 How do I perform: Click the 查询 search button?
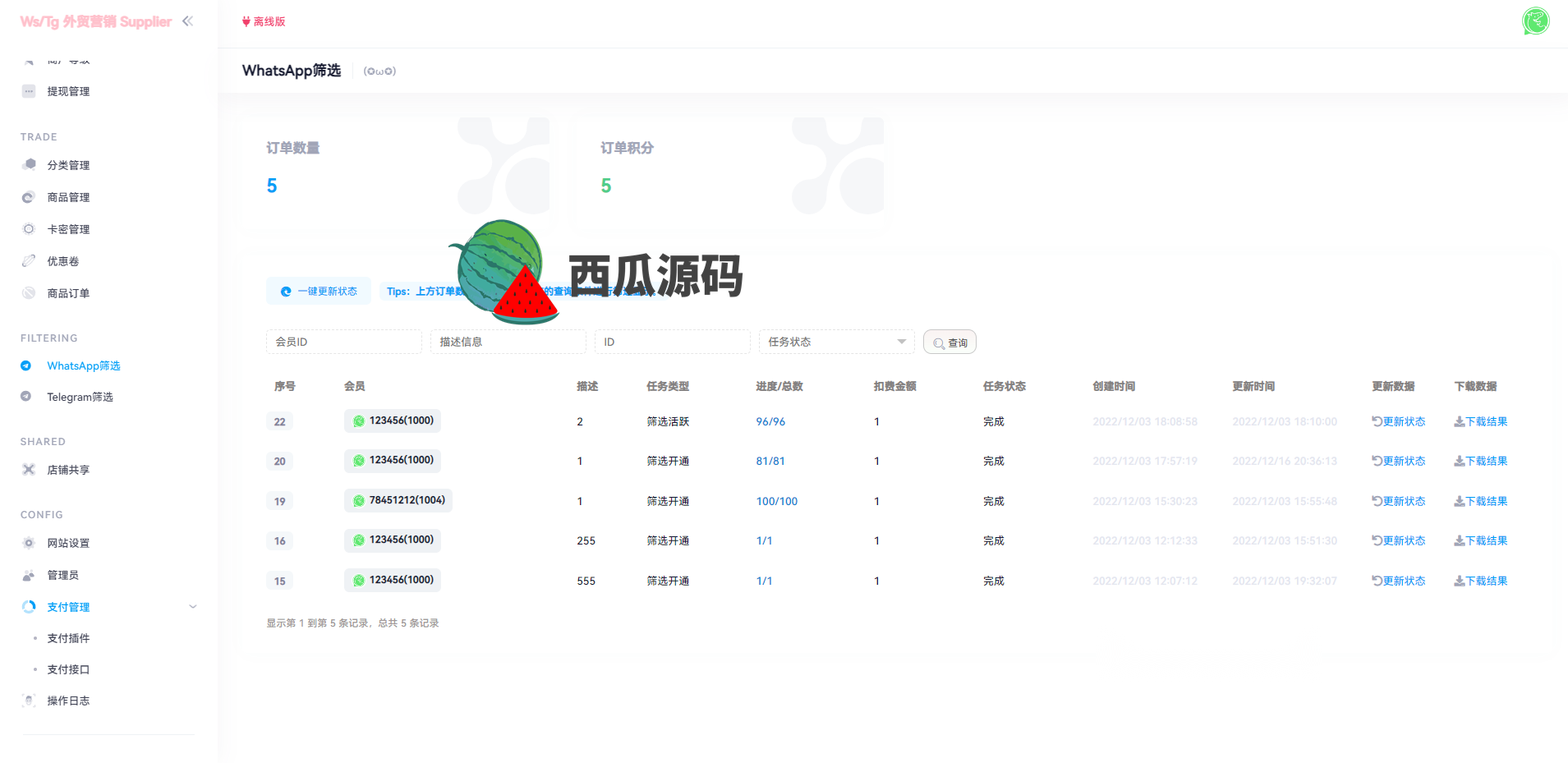950,342
